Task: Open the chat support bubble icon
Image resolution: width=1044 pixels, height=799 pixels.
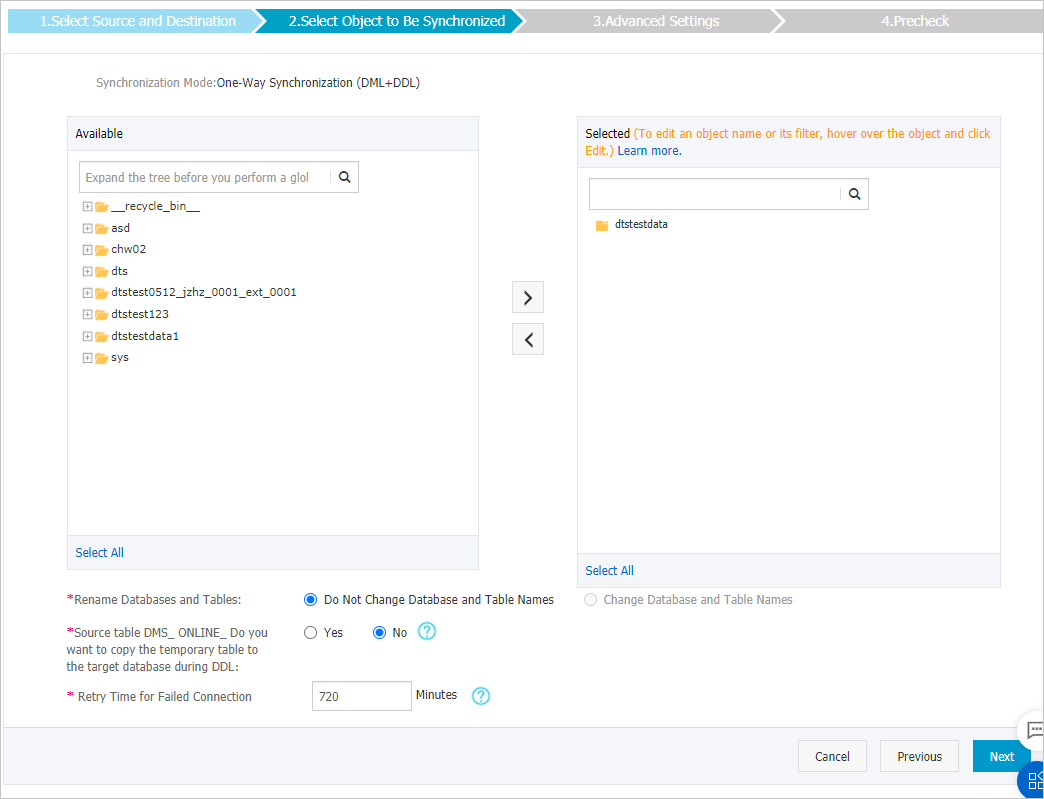Action: [1034, 729]
